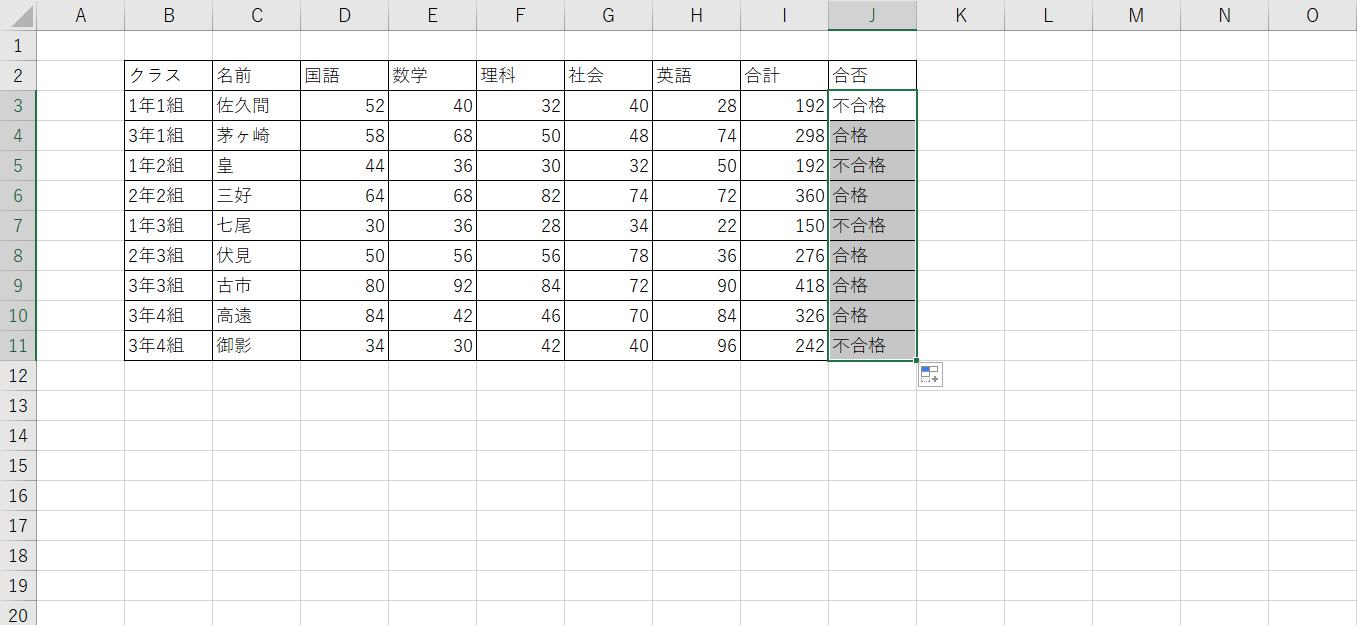Open the Auto Fill Options button
Image resolution: width=1357 pixels, height=625 pixels.
pyautogui.click(x=930, y=375)
